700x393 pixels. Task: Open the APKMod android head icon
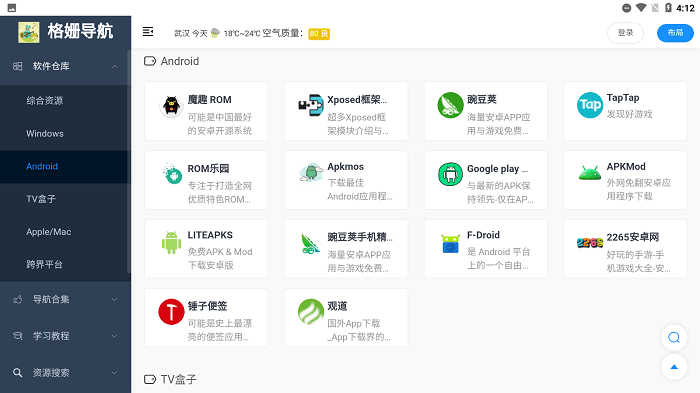tap(590, 172)
